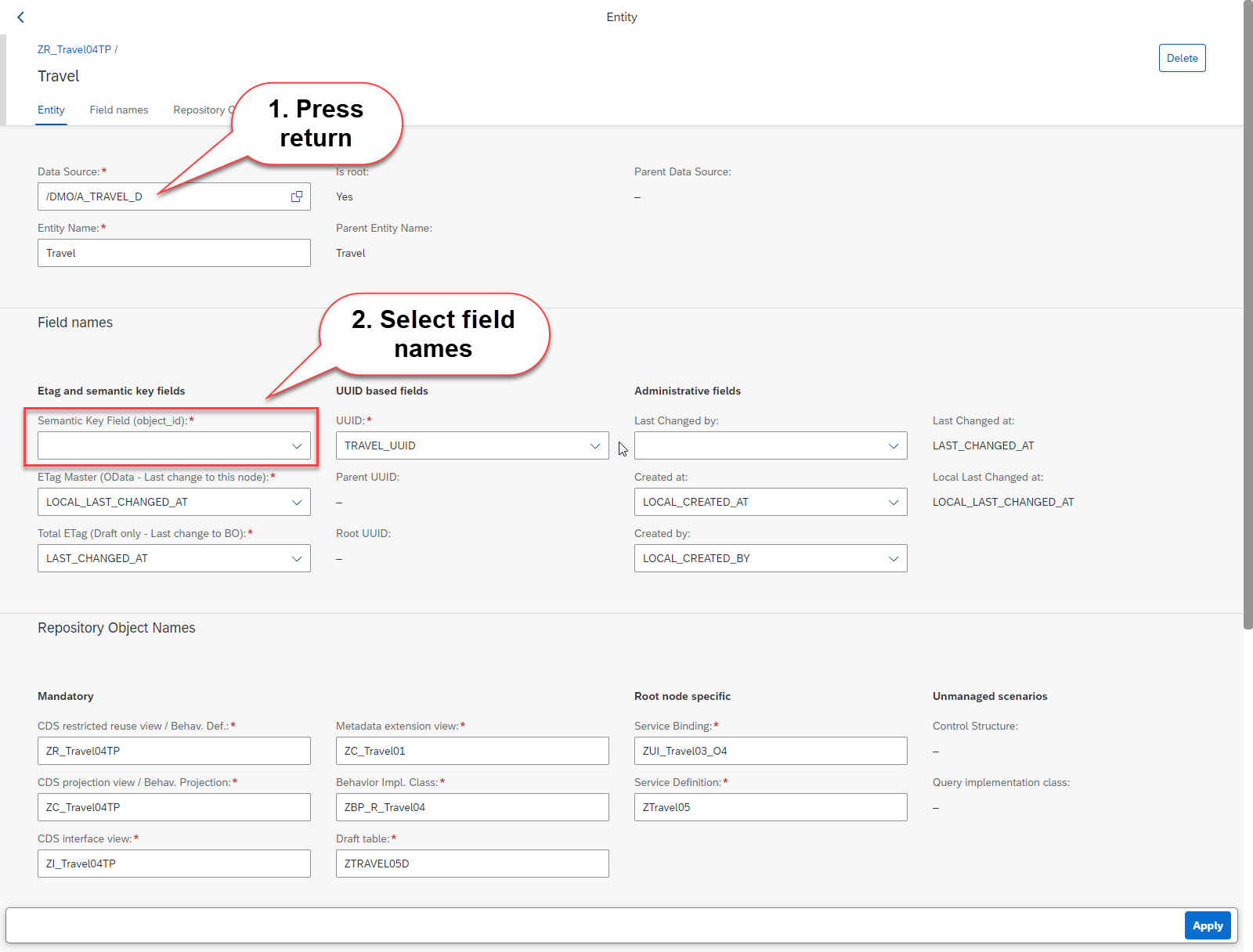Click the Entity Name input field
Screen dimensions: 1253x952
point(174,253)
